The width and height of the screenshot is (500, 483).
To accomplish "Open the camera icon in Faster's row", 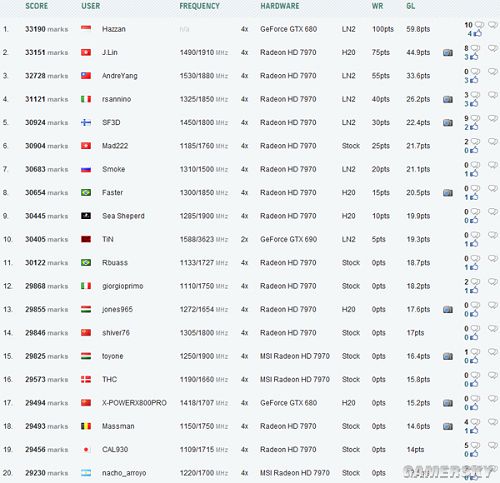I will 448,193.
